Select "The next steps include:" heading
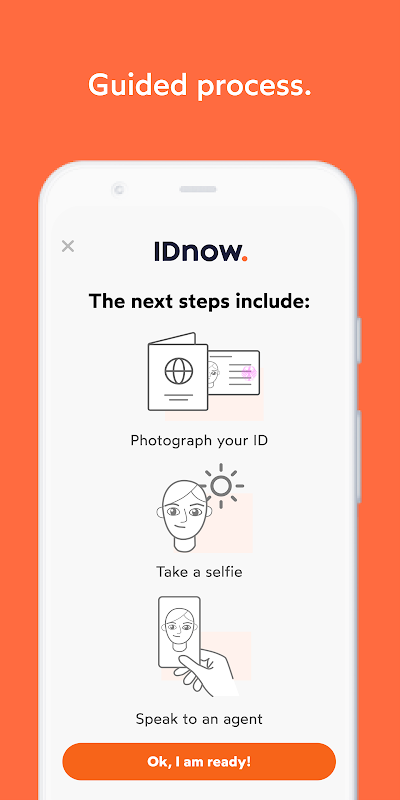Screen dimensions: 400x800 click(199, 301)
